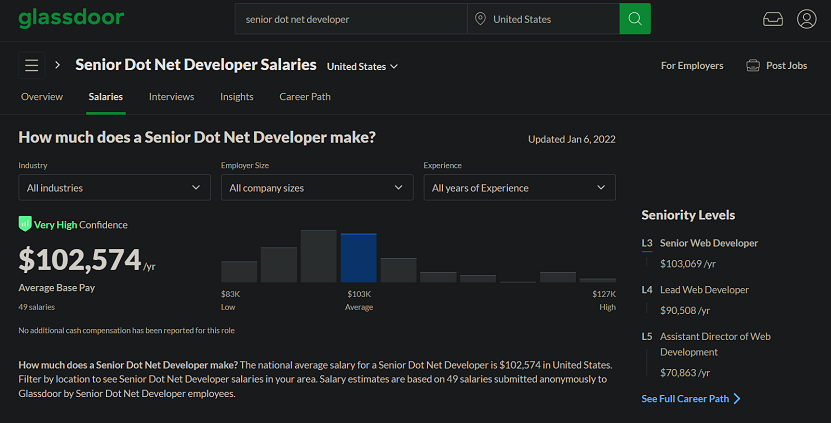This screenshot has height=423, width=831.
Task: Click the $103K Average label
Action: pyautogui.click(x=359, y=300)
